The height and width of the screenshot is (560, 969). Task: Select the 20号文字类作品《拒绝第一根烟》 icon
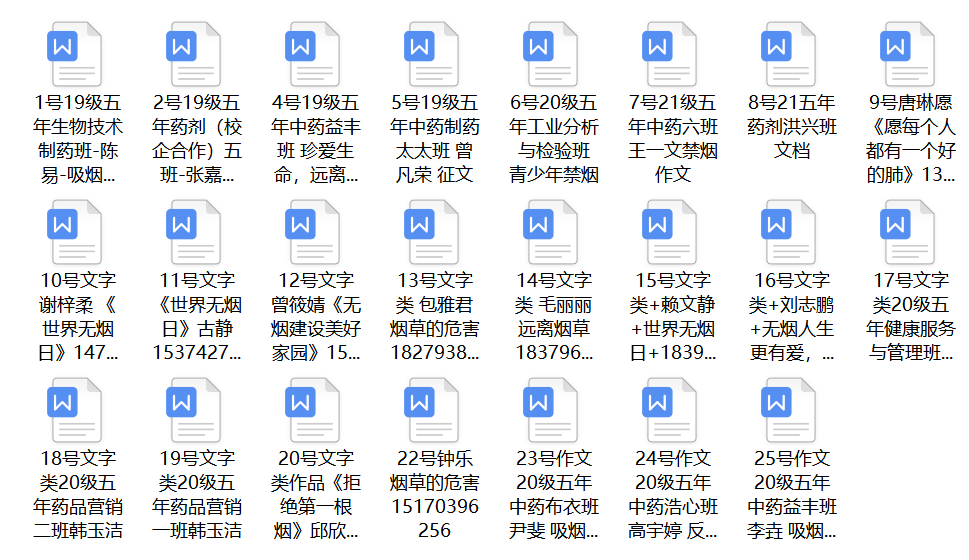(x=313, y=410)
